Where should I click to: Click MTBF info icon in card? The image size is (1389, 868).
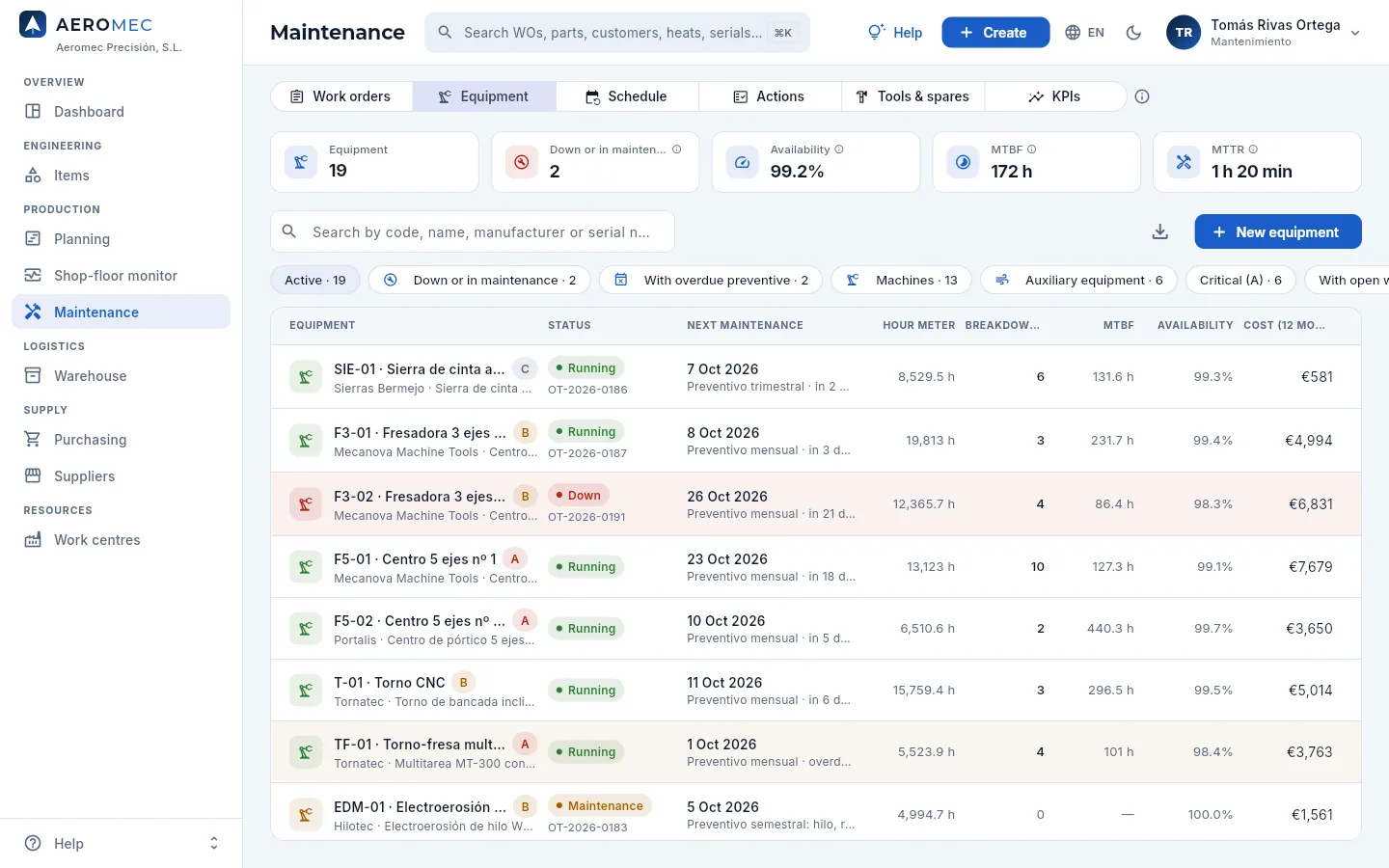click(x=1032, y=149)
